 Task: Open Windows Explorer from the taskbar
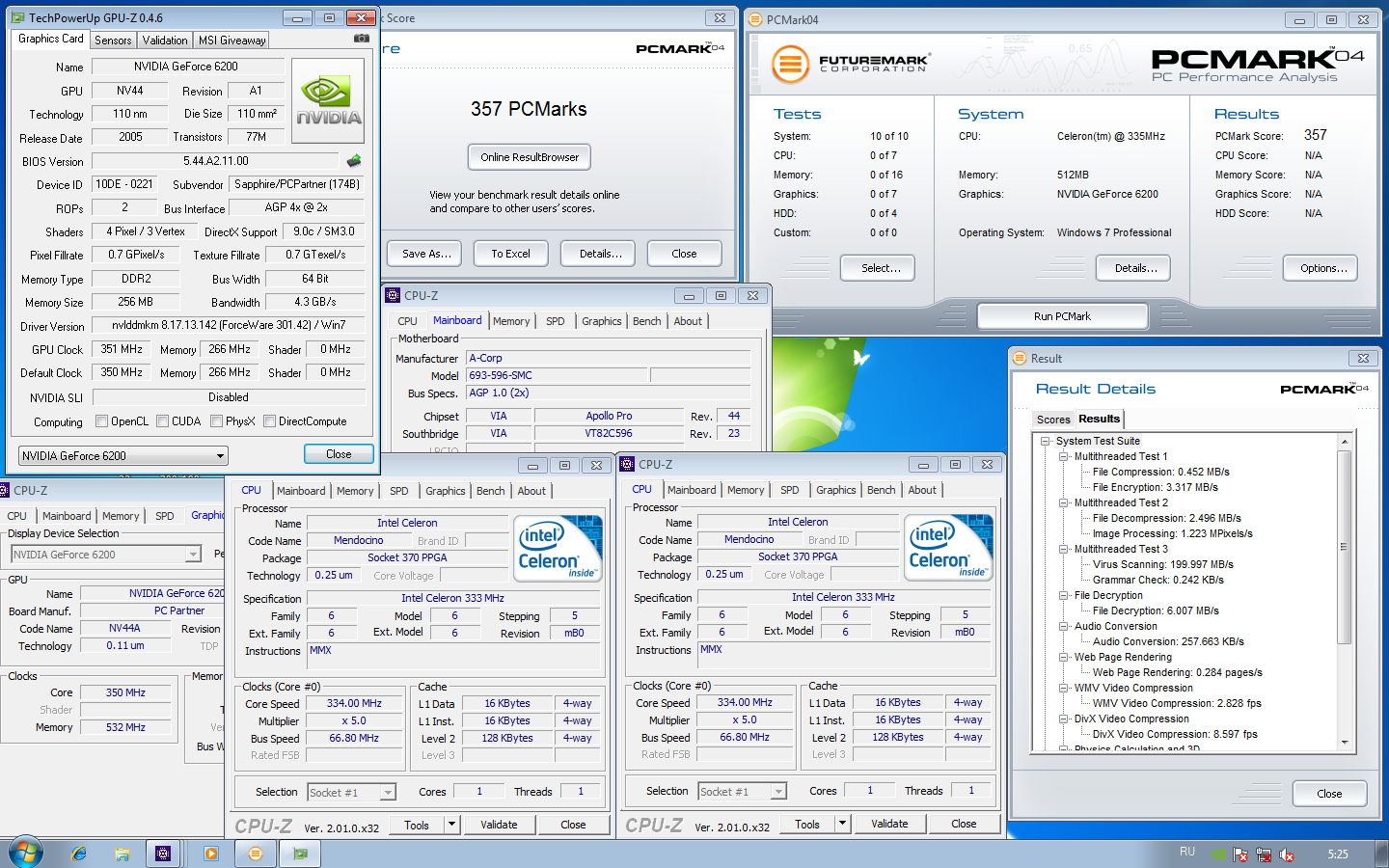coord(122,854)
